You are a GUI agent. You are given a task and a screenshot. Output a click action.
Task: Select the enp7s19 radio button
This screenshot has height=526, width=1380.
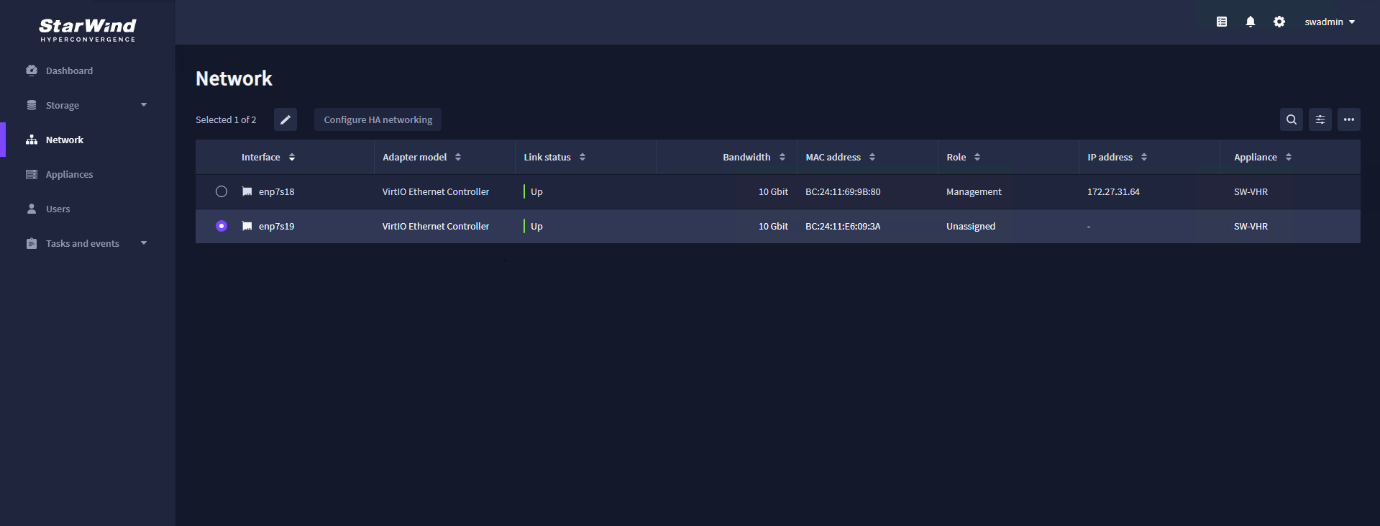pos(222,226)
